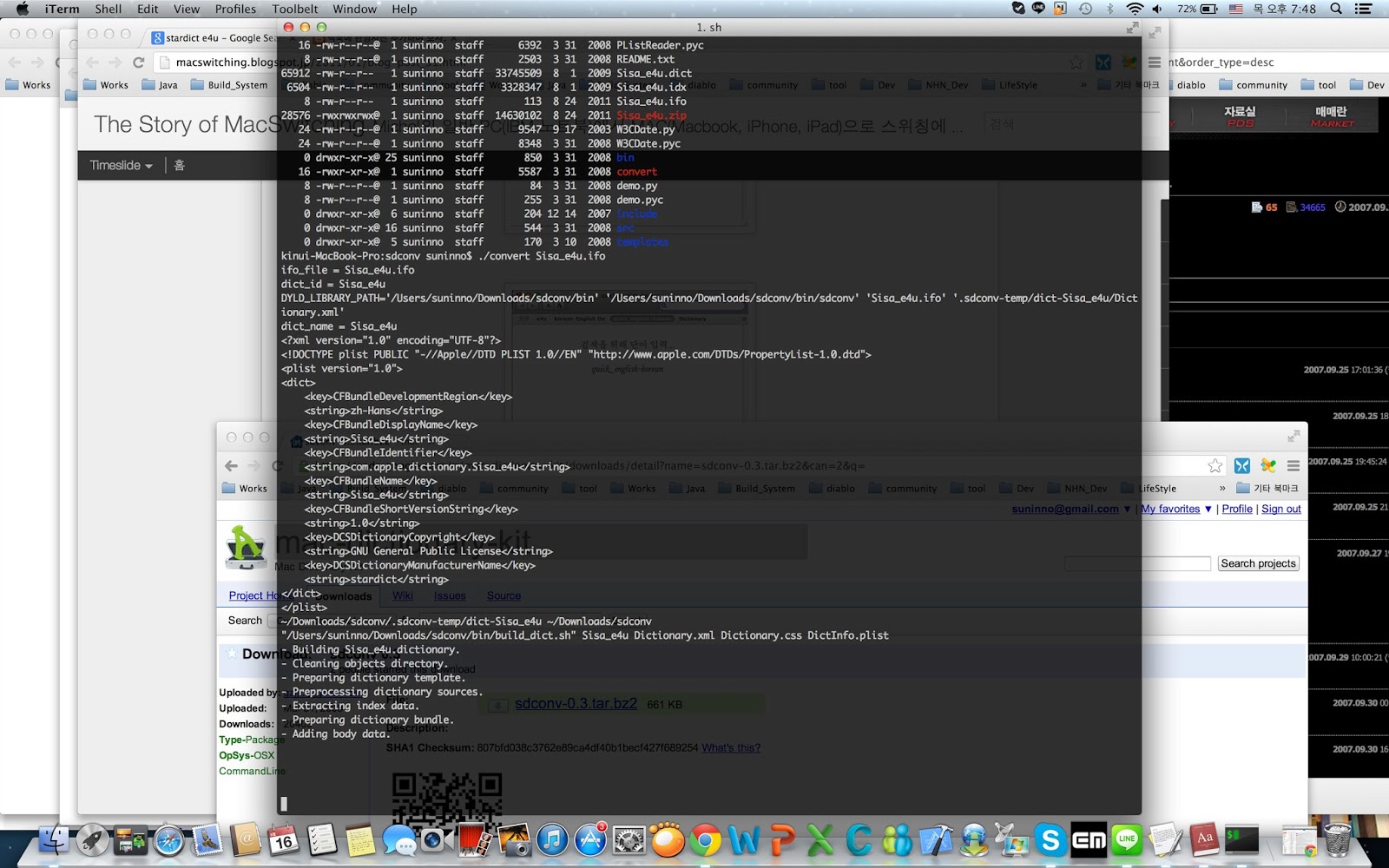1389x868 pixels.
Task: Open US flag input source menu
Action: (1235, 9)
